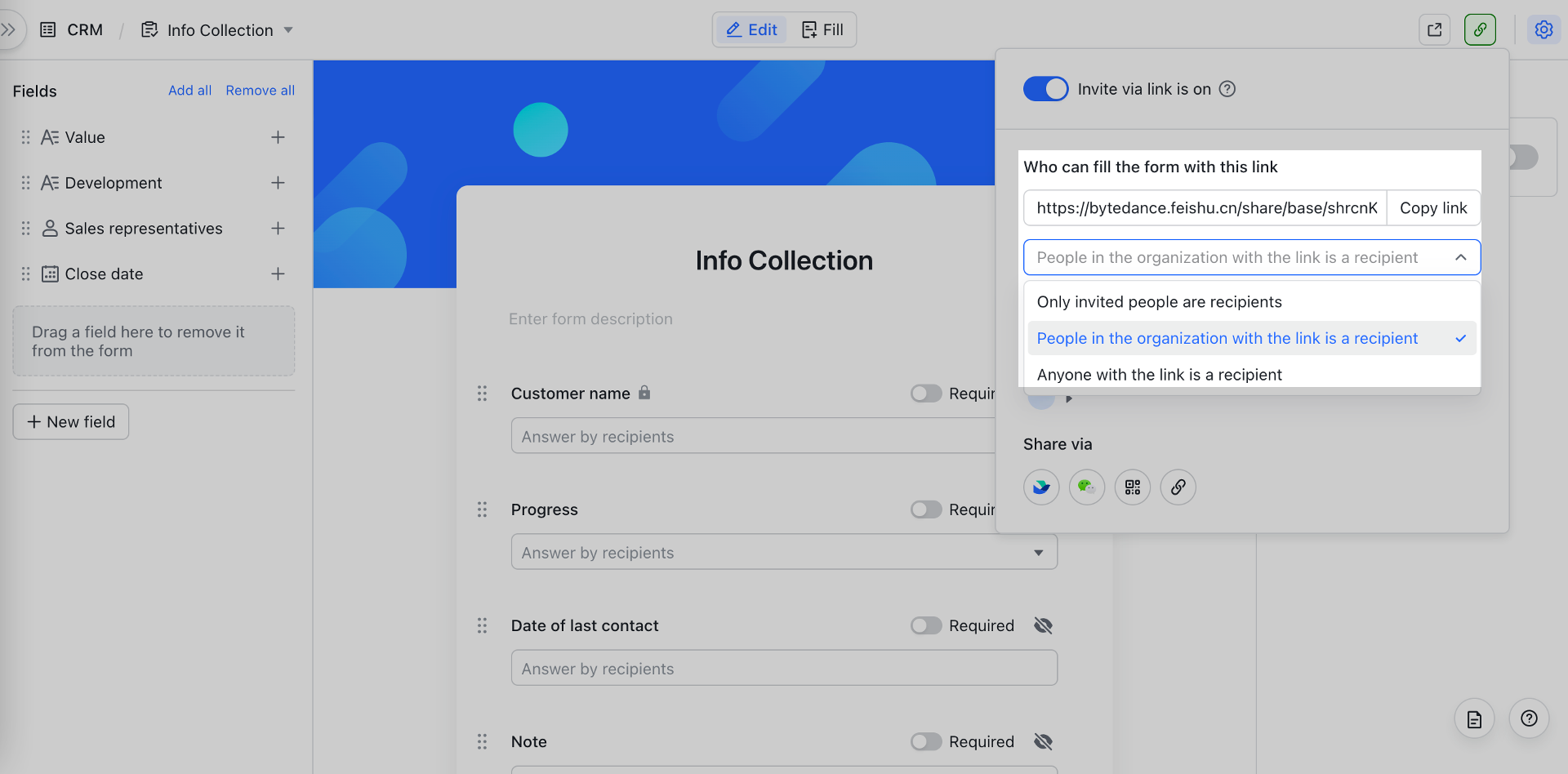The height and width of the screenshot is (774, 1568).
Task: Turn off Invite via link
Action: point(1045,89)
